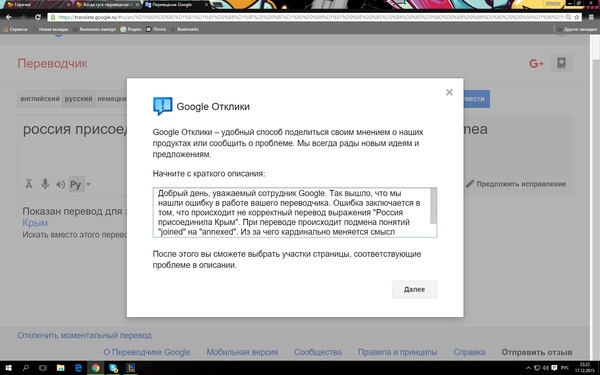Screen dimensions: 600x375
Task: Click the Переводчик page title
Action: (52, 64)
